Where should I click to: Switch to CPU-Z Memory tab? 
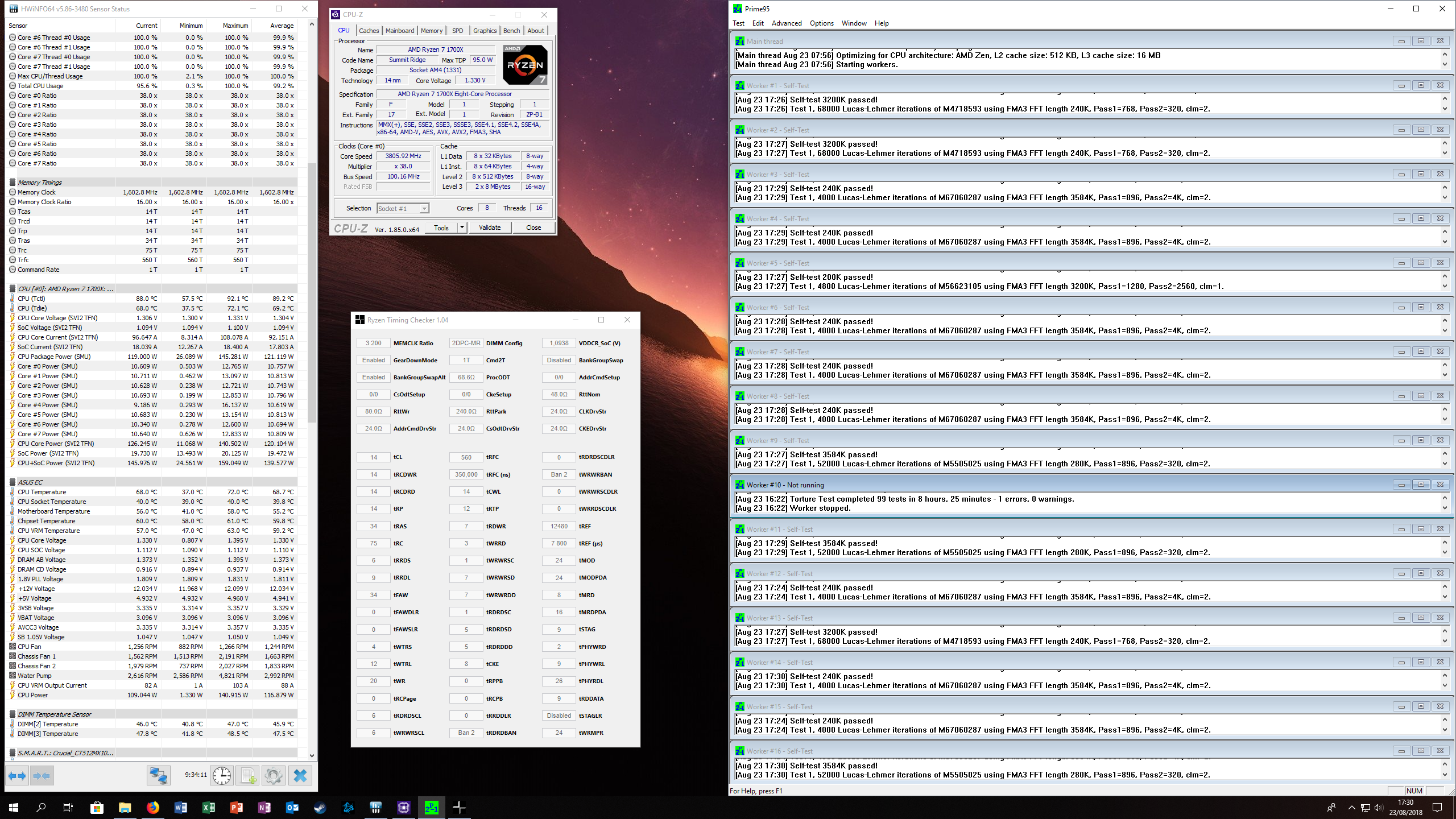point(432,31)
